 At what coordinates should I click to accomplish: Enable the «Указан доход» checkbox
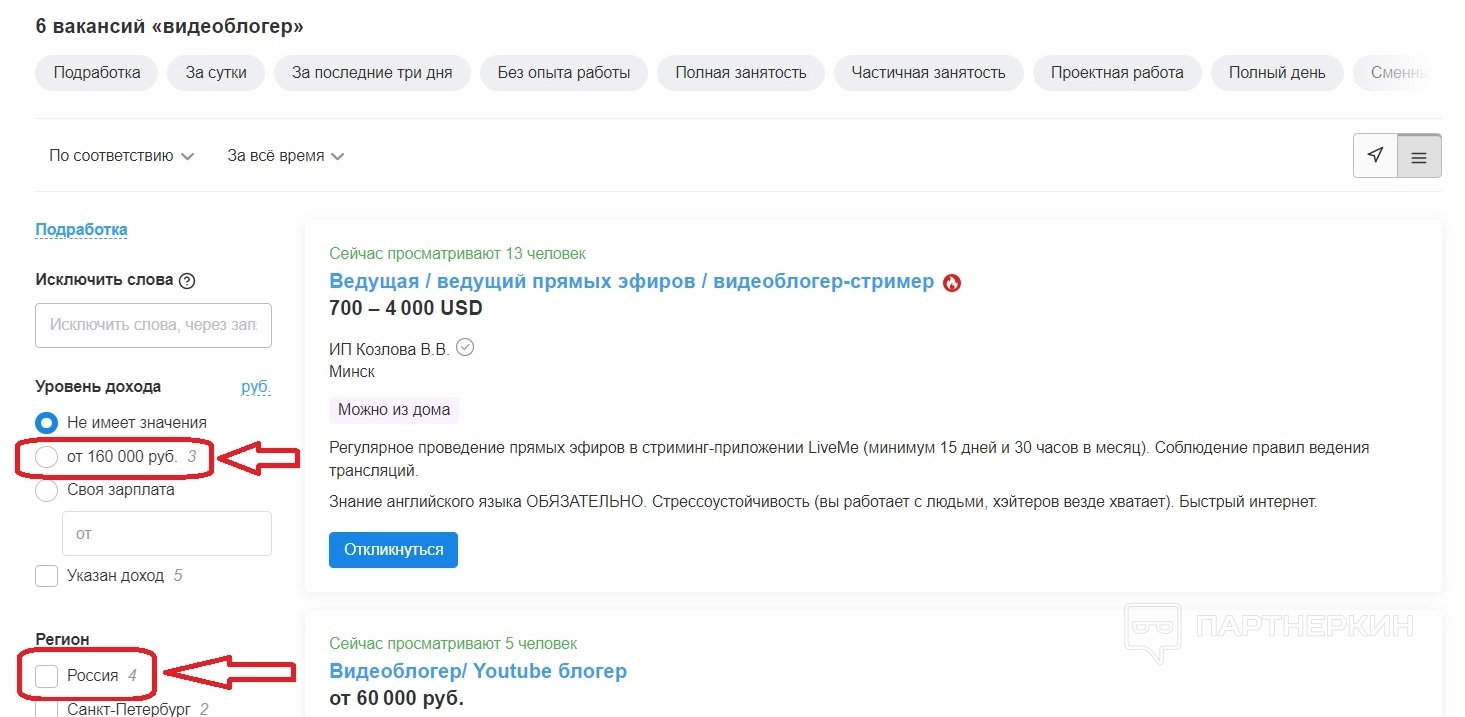(x=46, y=576)
